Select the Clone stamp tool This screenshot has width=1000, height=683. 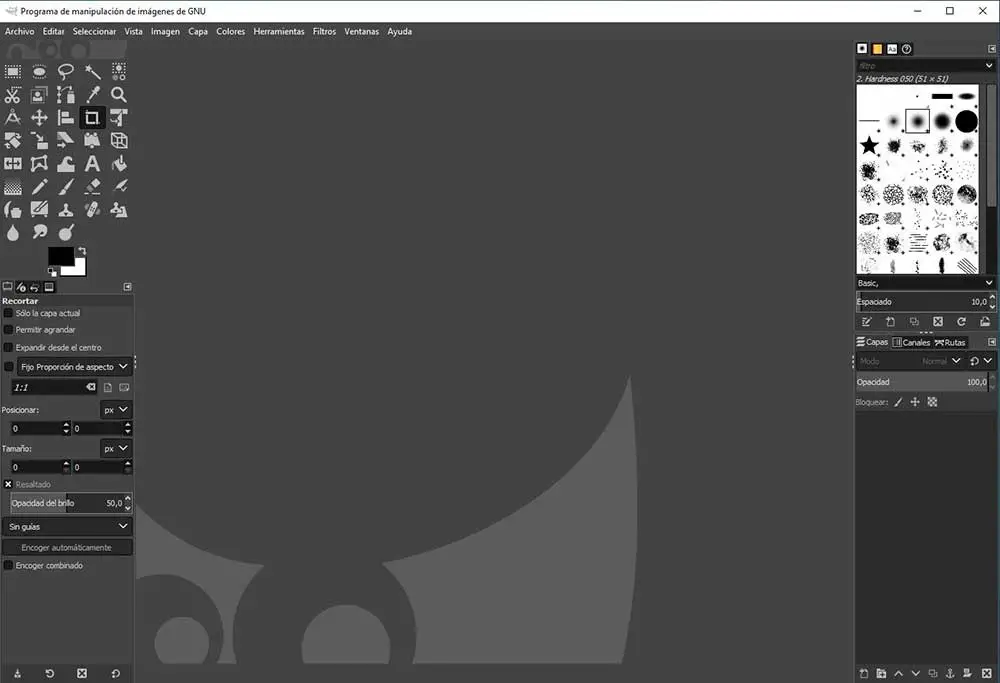(x=66, y=210)
